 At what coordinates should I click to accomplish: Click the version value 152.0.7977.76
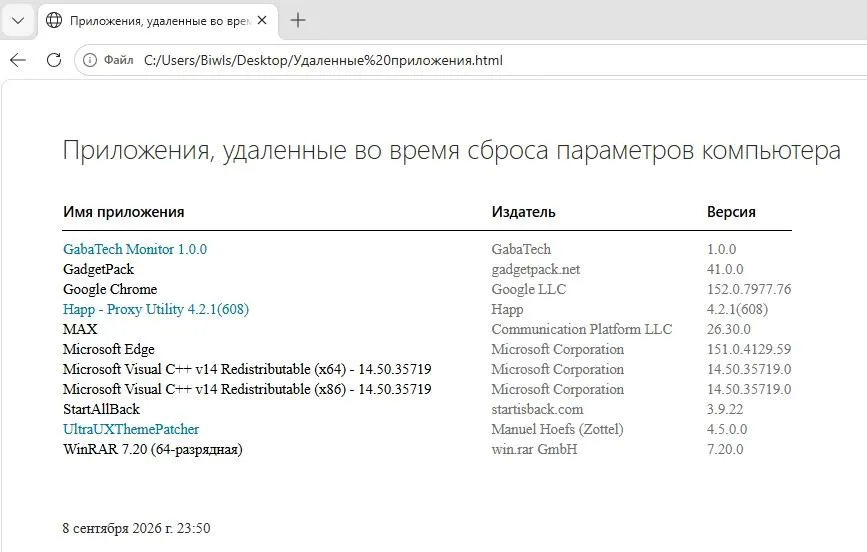pyautogui.click(x=749, y=289)
